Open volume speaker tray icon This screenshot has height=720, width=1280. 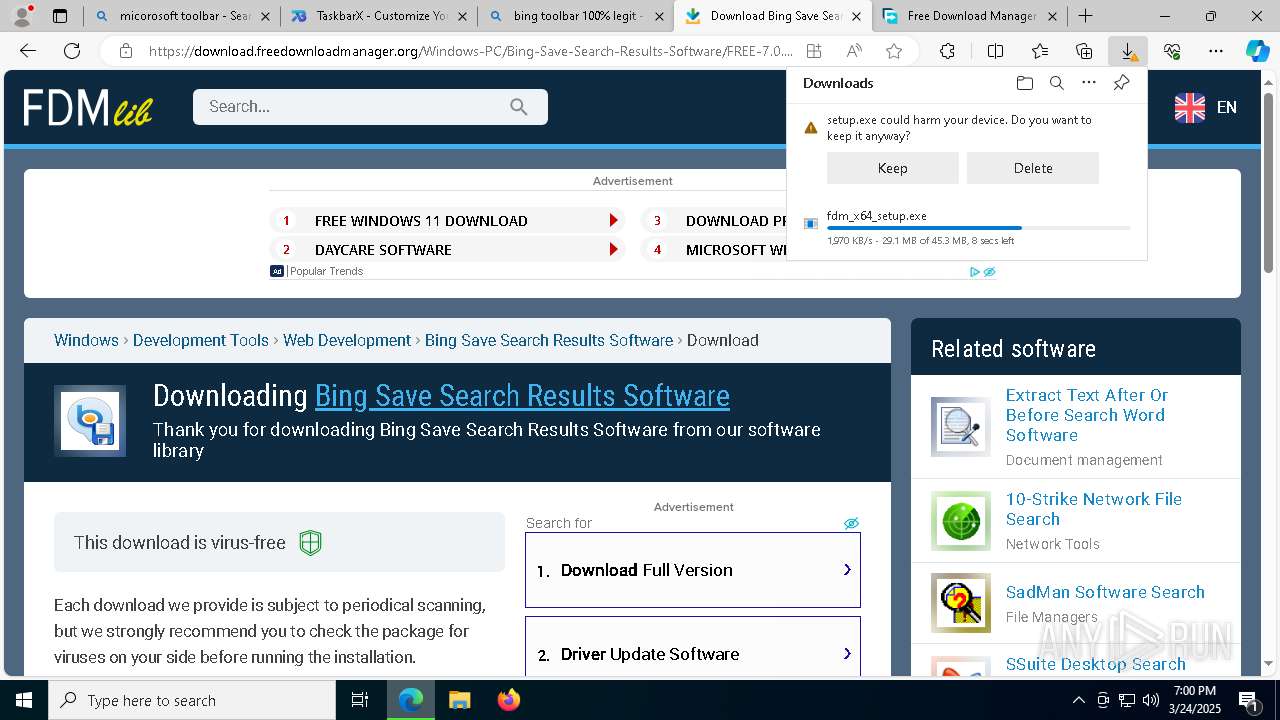pyautogui.click(x=1151, y=700)
